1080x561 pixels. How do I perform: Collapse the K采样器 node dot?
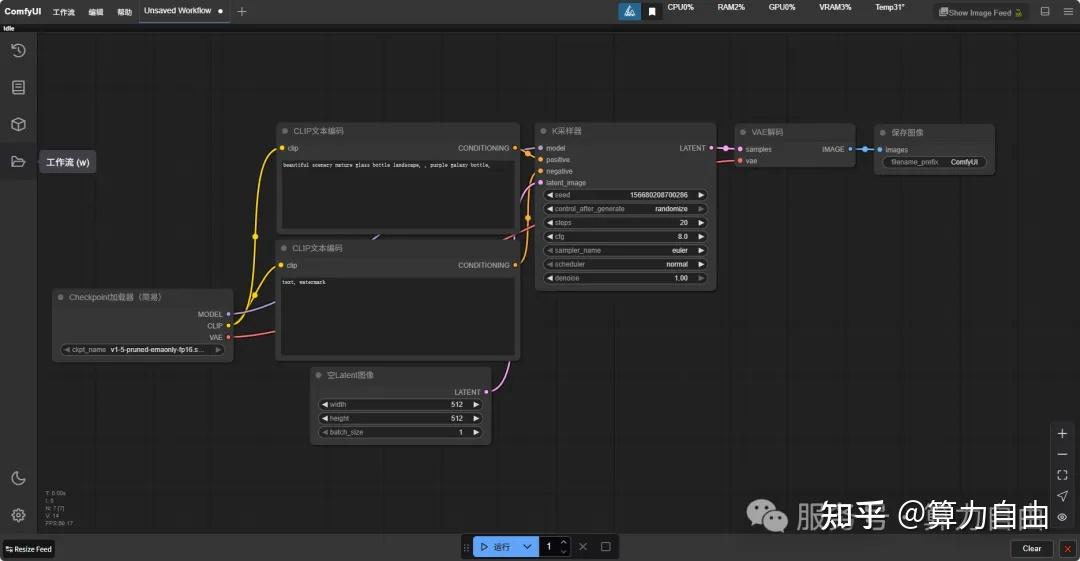coord(543,131)
